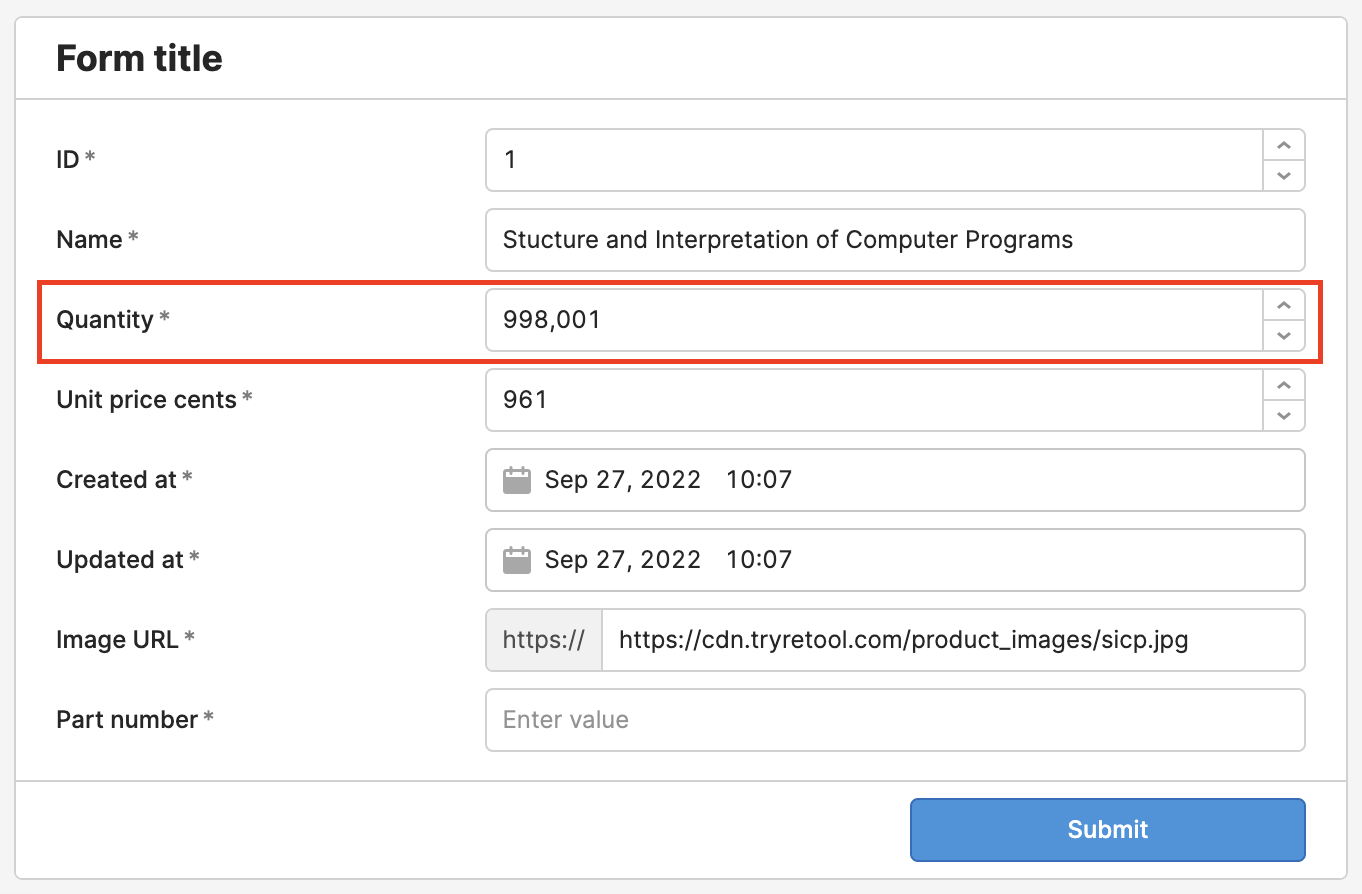
Task: Click the Unit price cents field 961
Action: [x=870, y=400]
